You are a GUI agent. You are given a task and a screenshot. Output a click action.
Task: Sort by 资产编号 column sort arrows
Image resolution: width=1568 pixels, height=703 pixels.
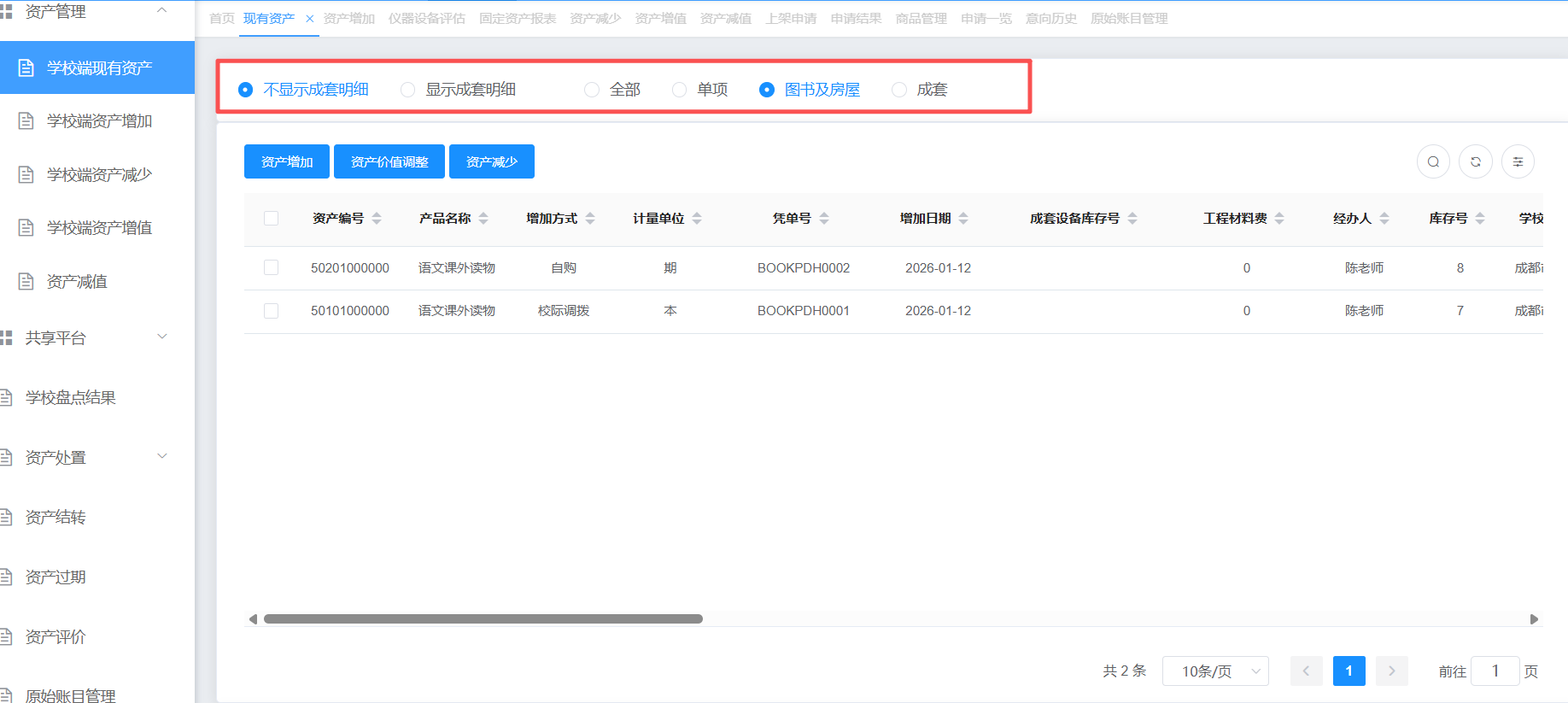(377, 219)
